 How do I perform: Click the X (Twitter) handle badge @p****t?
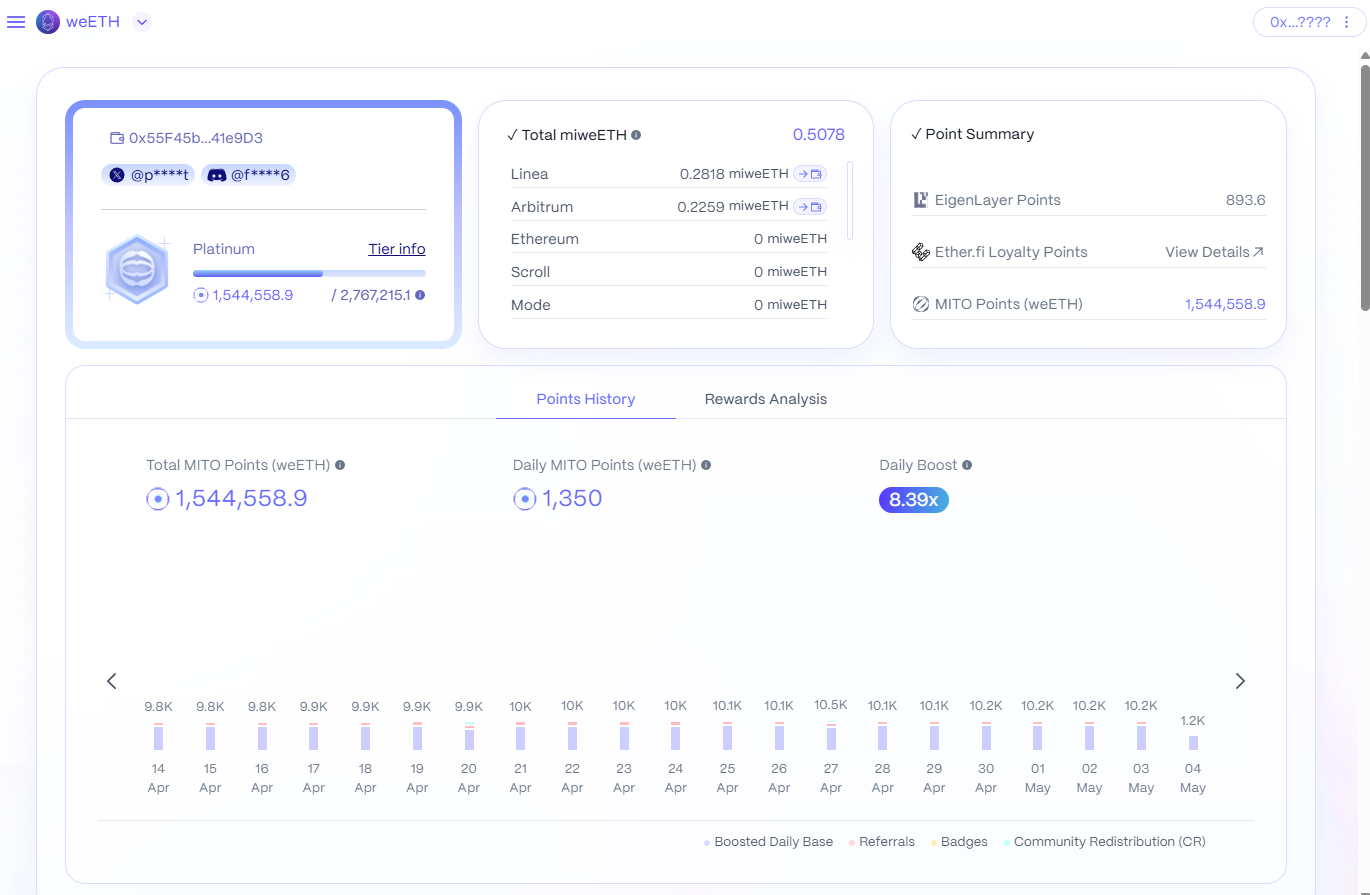pos(148,175)
